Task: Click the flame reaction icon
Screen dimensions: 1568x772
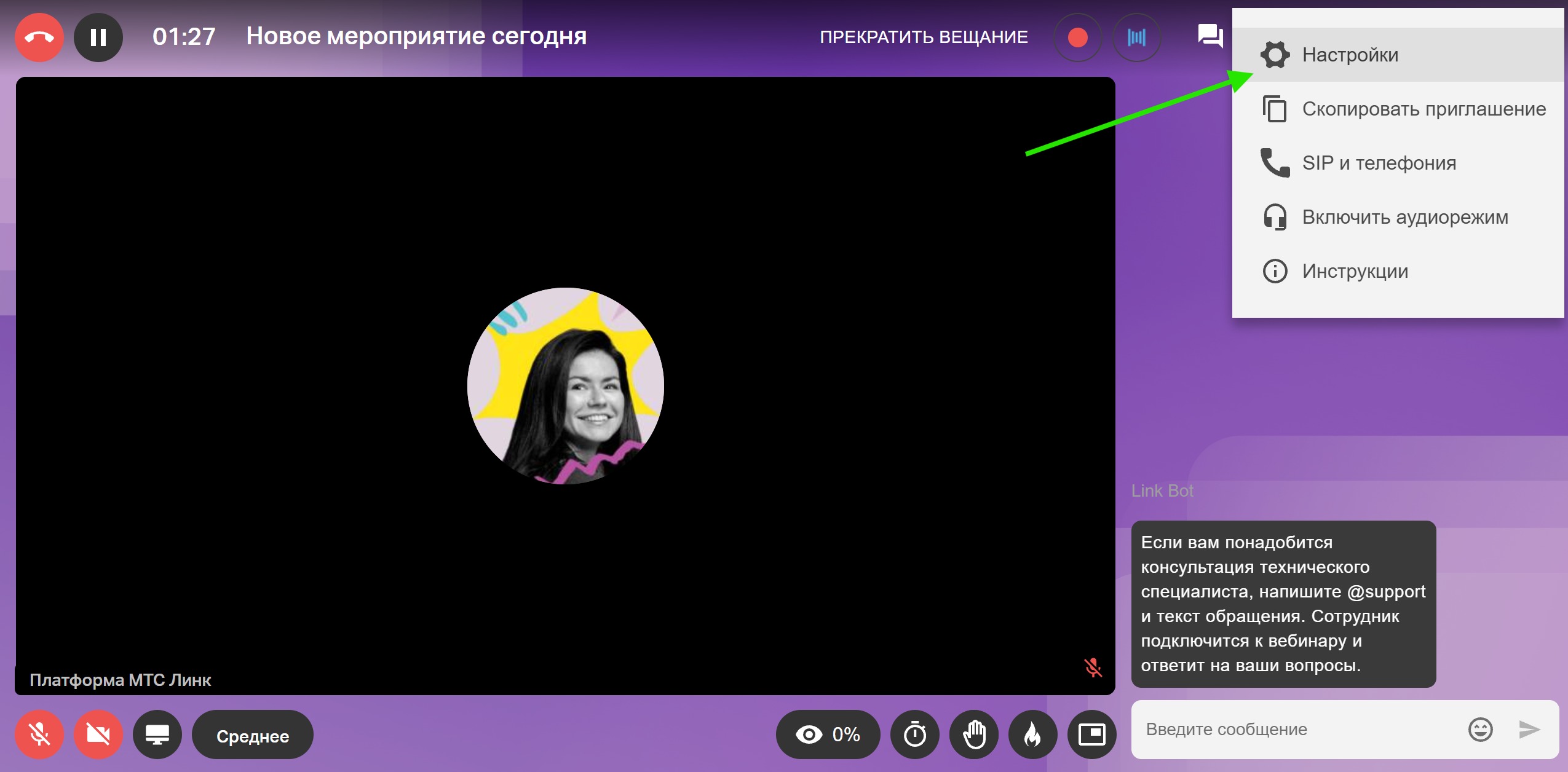Action: click(1033, 735)
